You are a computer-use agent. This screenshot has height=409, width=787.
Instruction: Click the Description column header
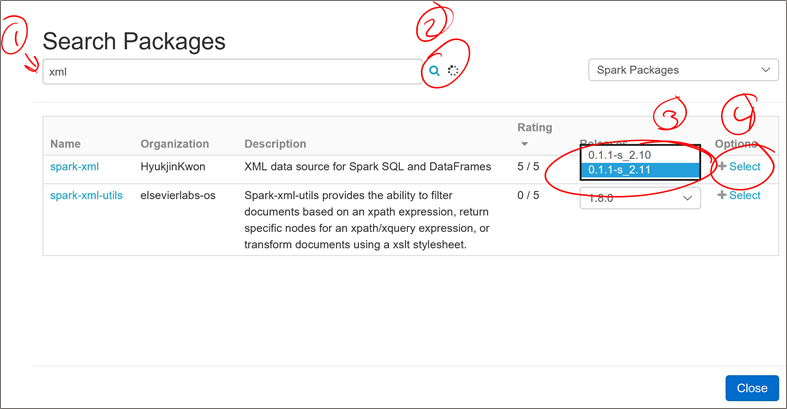275,144
